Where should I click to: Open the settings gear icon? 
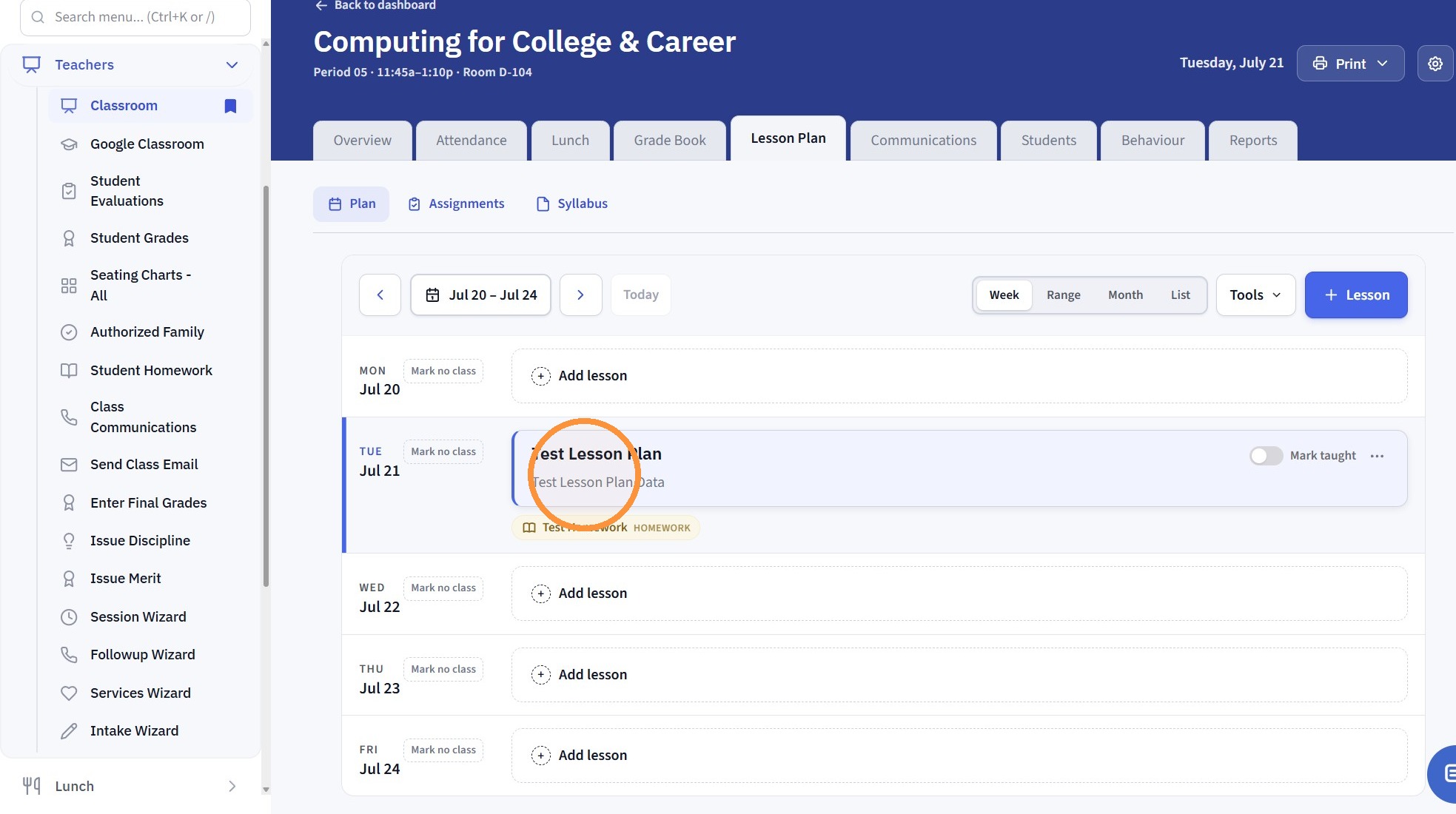[1435, 64]
